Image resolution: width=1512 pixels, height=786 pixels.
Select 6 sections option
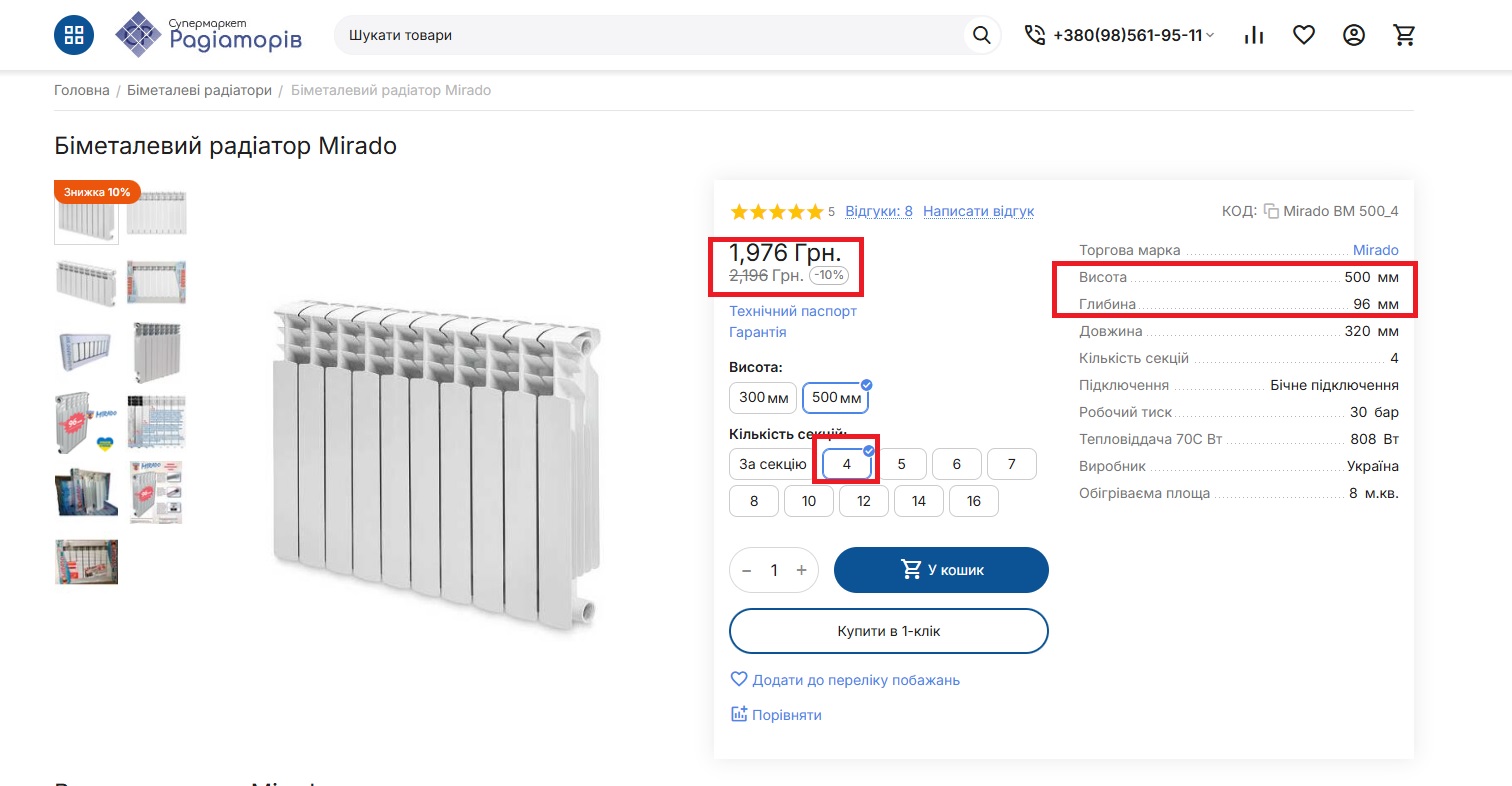coord(957,464)
